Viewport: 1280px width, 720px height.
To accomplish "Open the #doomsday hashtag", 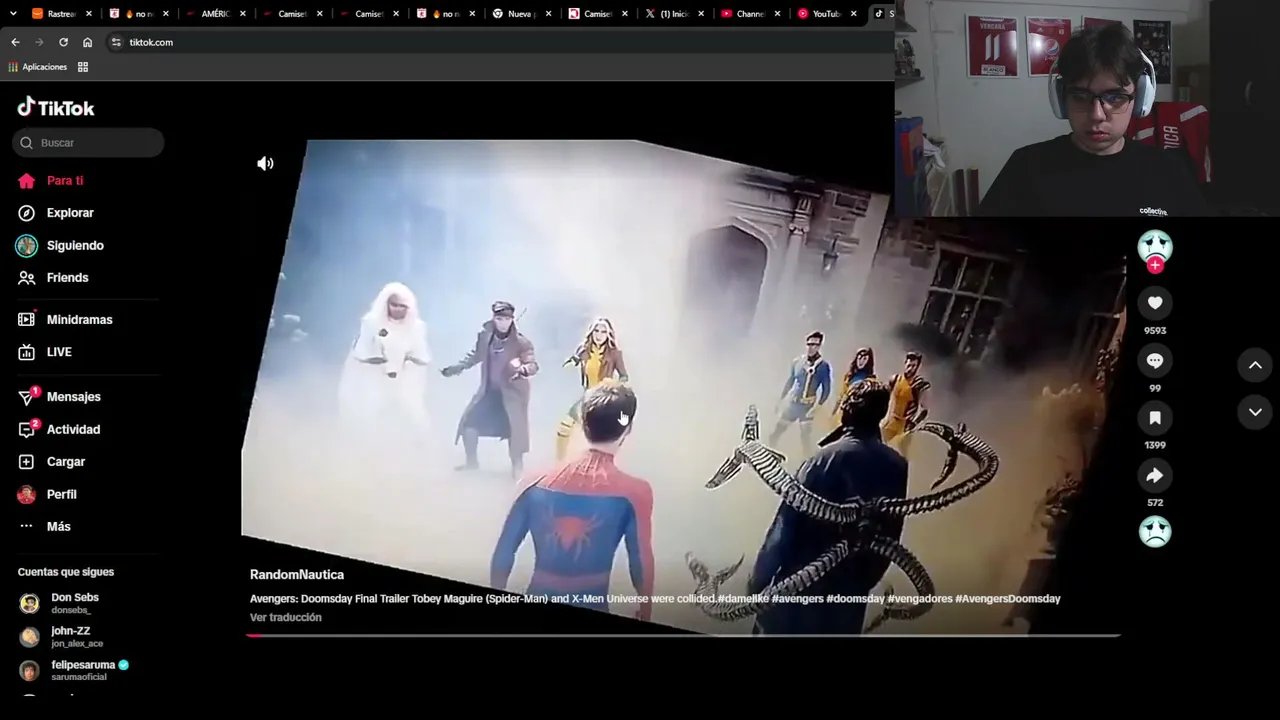I will [x=856, y=599].
